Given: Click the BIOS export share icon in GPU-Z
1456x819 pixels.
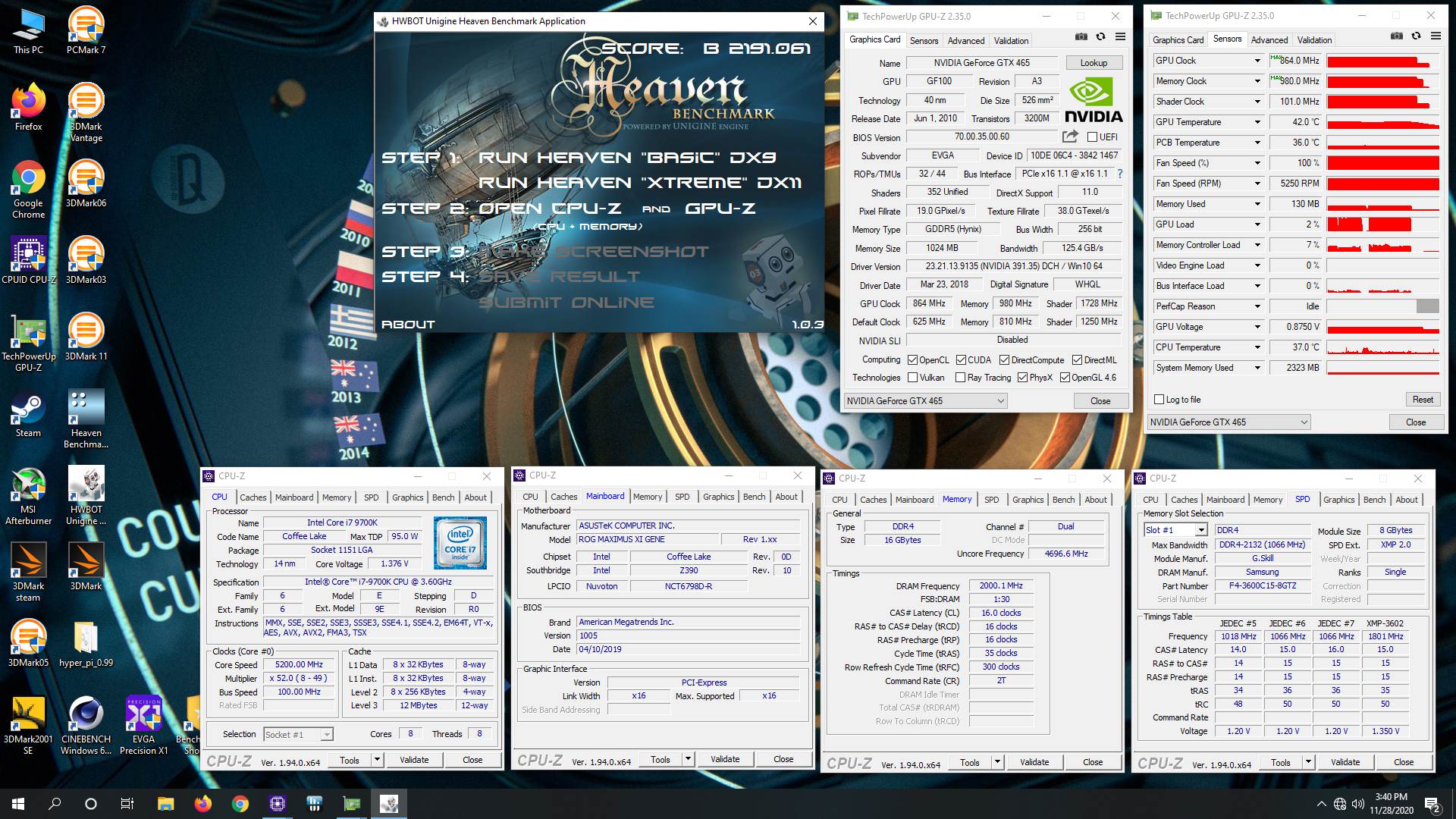Looking at the screenshot, I should (x=1070, y=136).
